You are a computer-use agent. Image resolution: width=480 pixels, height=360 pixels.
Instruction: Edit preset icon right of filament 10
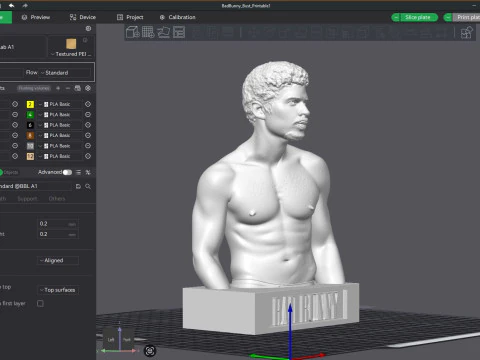[x=88, y=146]
